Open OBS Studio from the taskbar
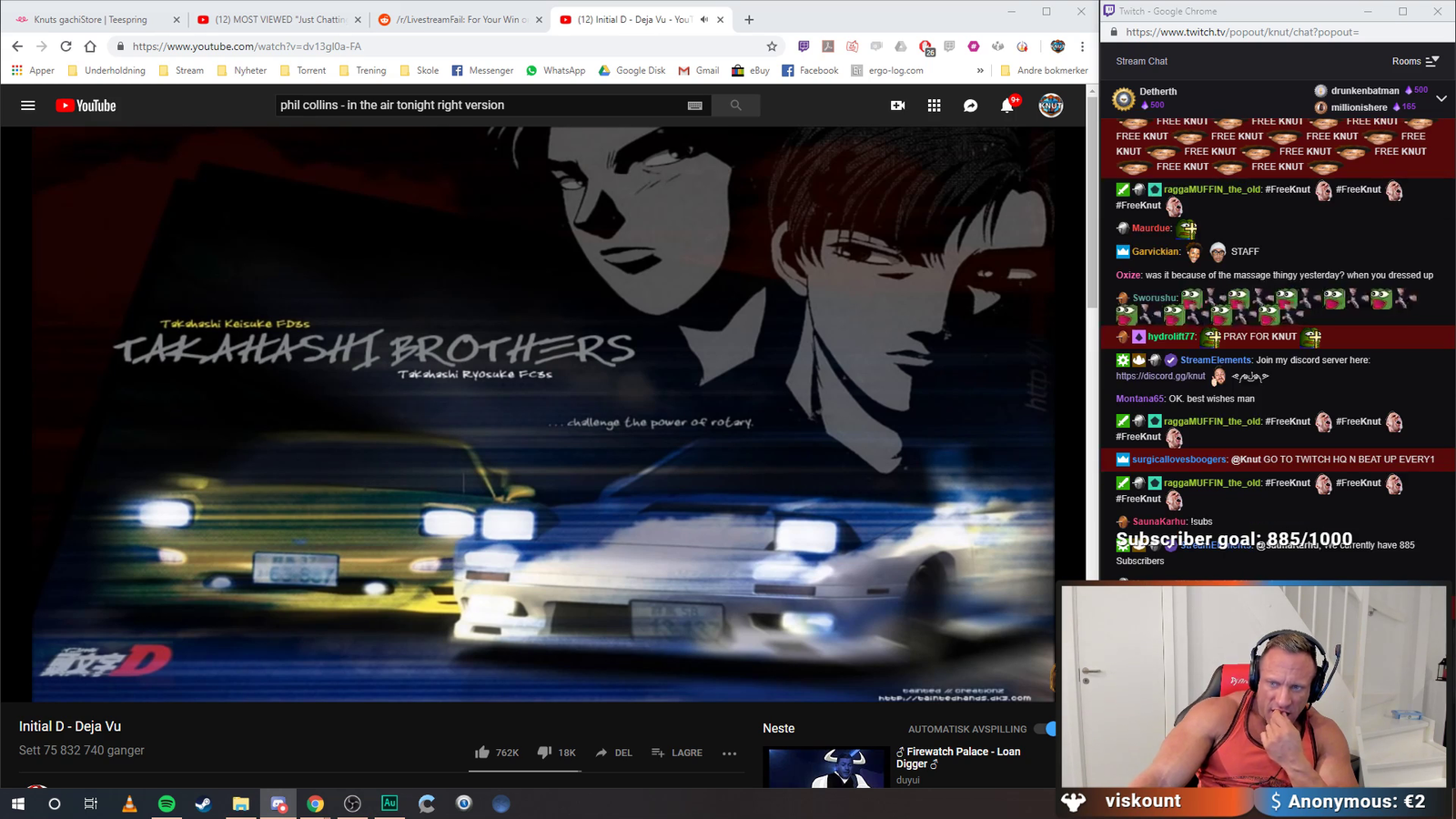The height and width of the screenshot is (819, 1456). [352, 804]
